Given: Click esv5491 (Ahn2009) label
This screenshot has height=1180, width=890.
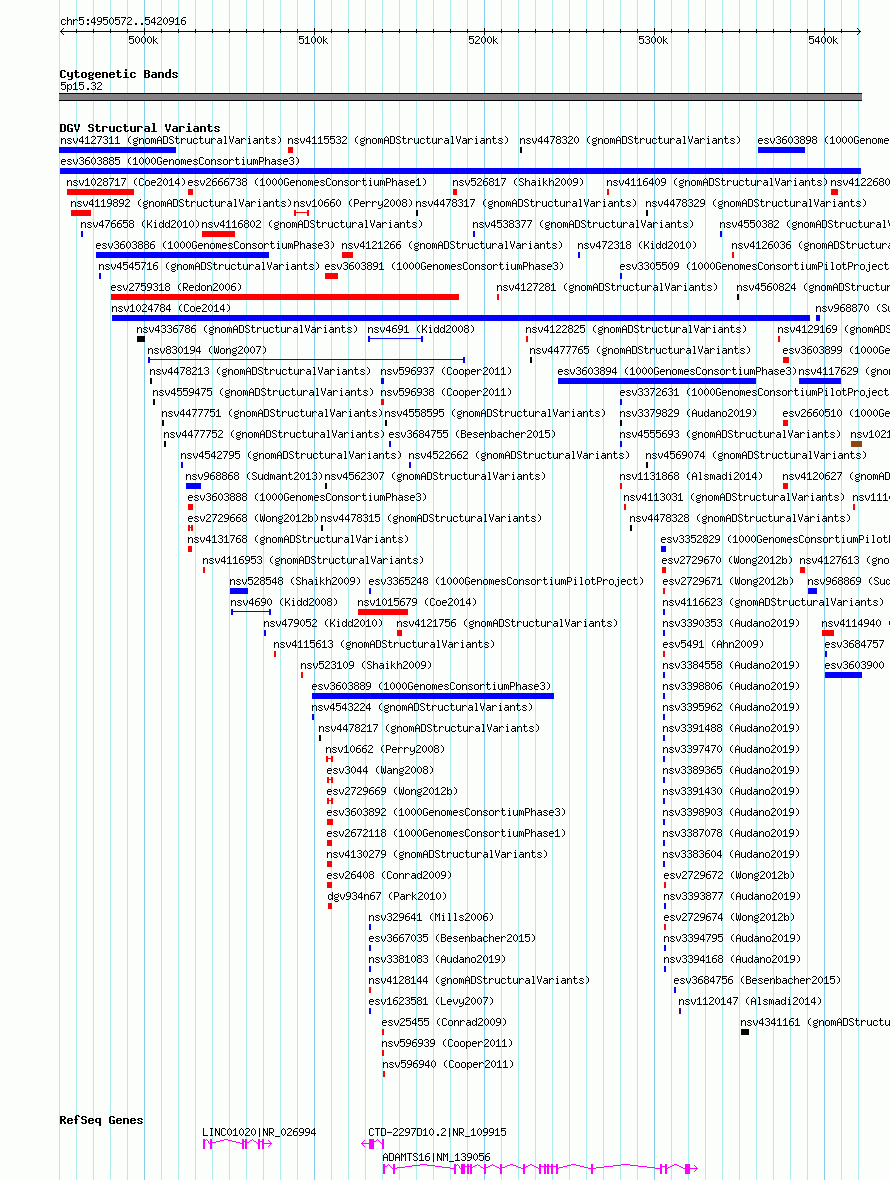Looking at the screenshot, I should [x=713, y=644].
